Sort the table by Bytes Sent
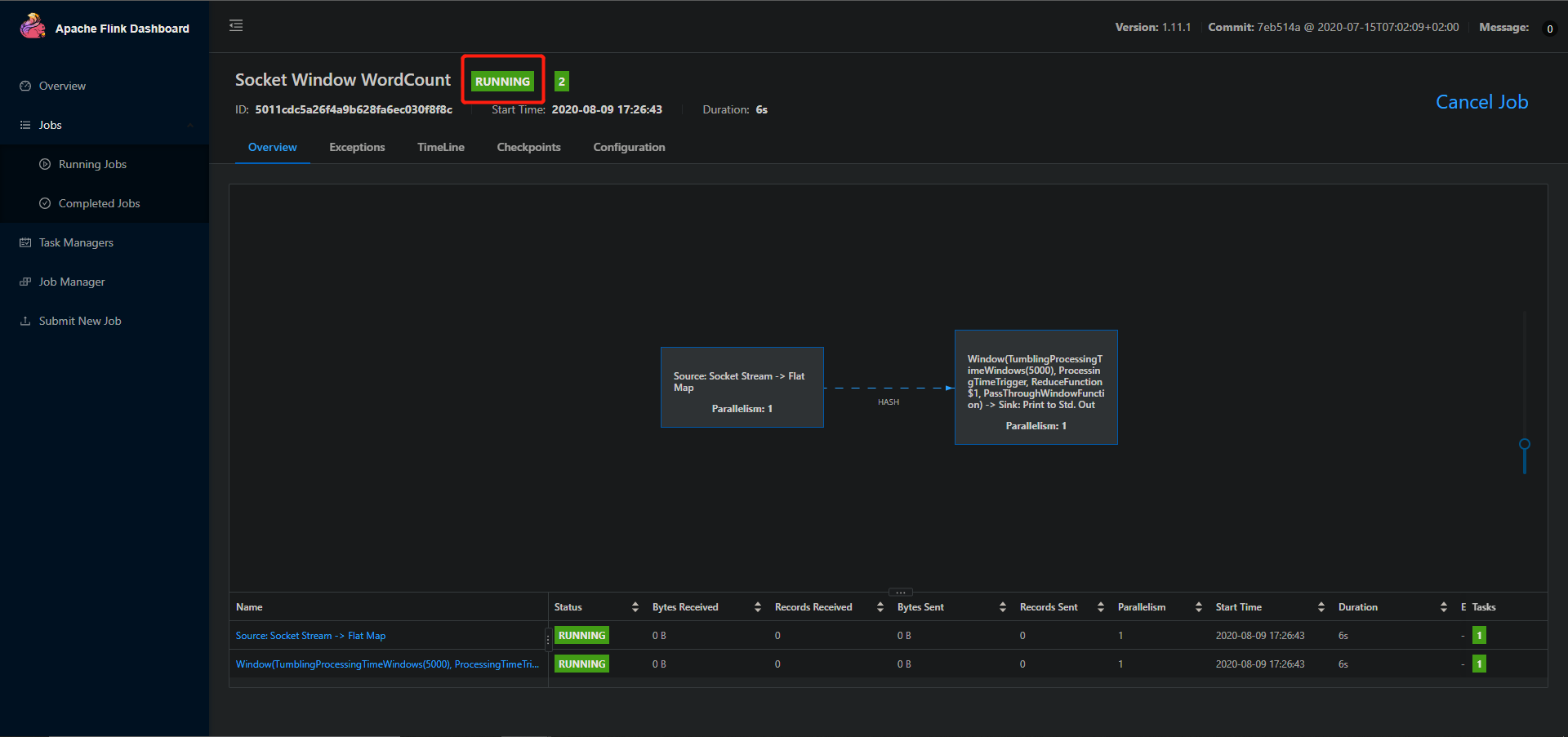This screenshot has width=1568, height=737. 1003,606
